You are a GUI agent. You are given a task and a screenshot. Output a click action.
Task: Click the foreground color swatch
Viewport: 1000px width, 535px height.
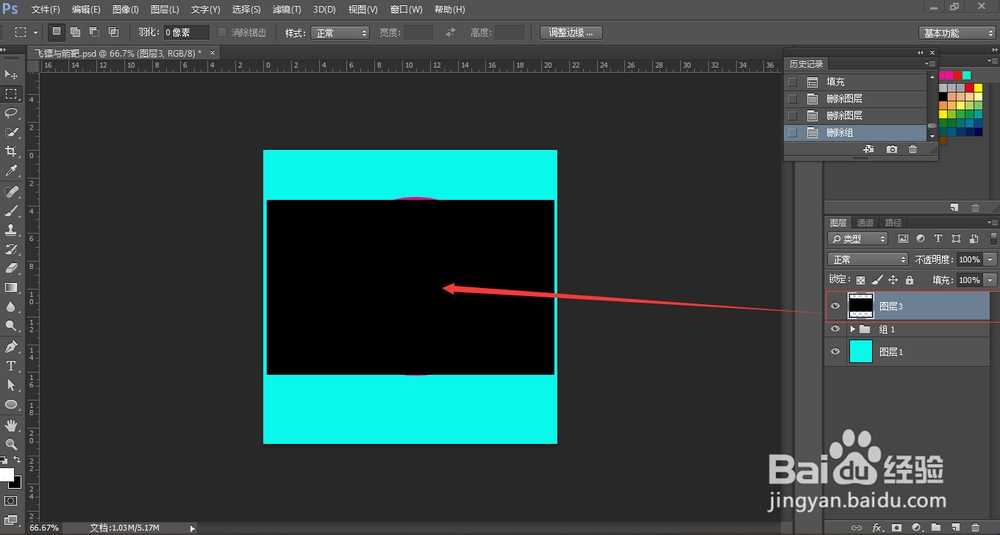(x=6, y=475)
